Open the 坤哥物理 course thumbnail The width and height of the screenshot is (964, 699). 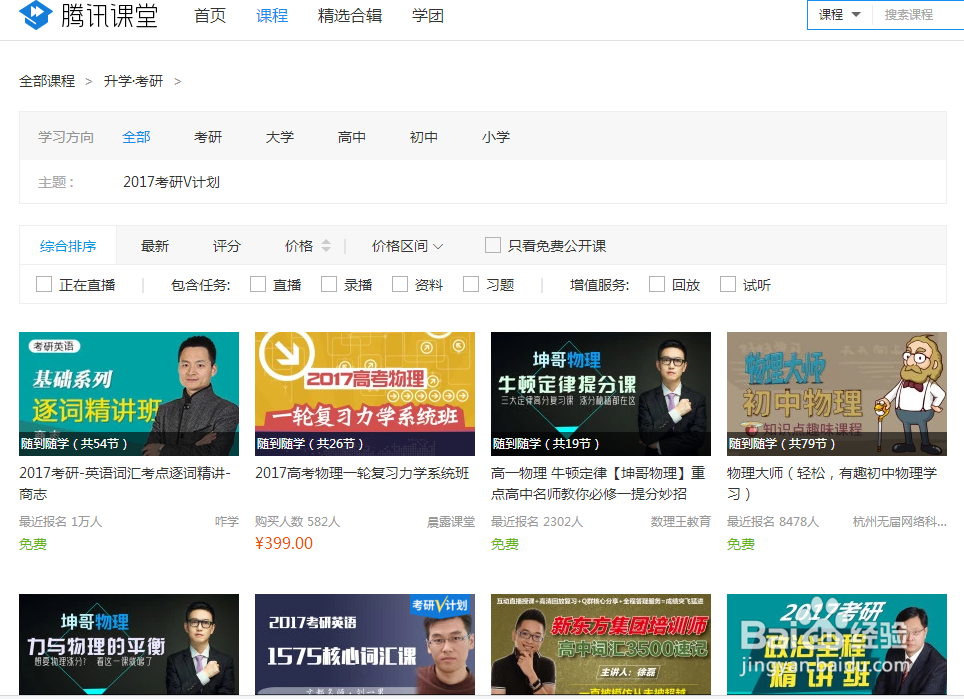click(128, 645)
